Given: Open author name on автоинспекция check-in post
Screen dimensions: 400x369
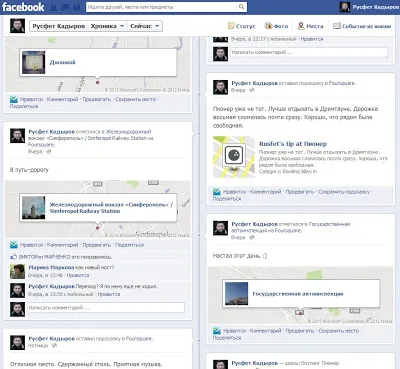Looking at the screenshot, I should point(254,224).
